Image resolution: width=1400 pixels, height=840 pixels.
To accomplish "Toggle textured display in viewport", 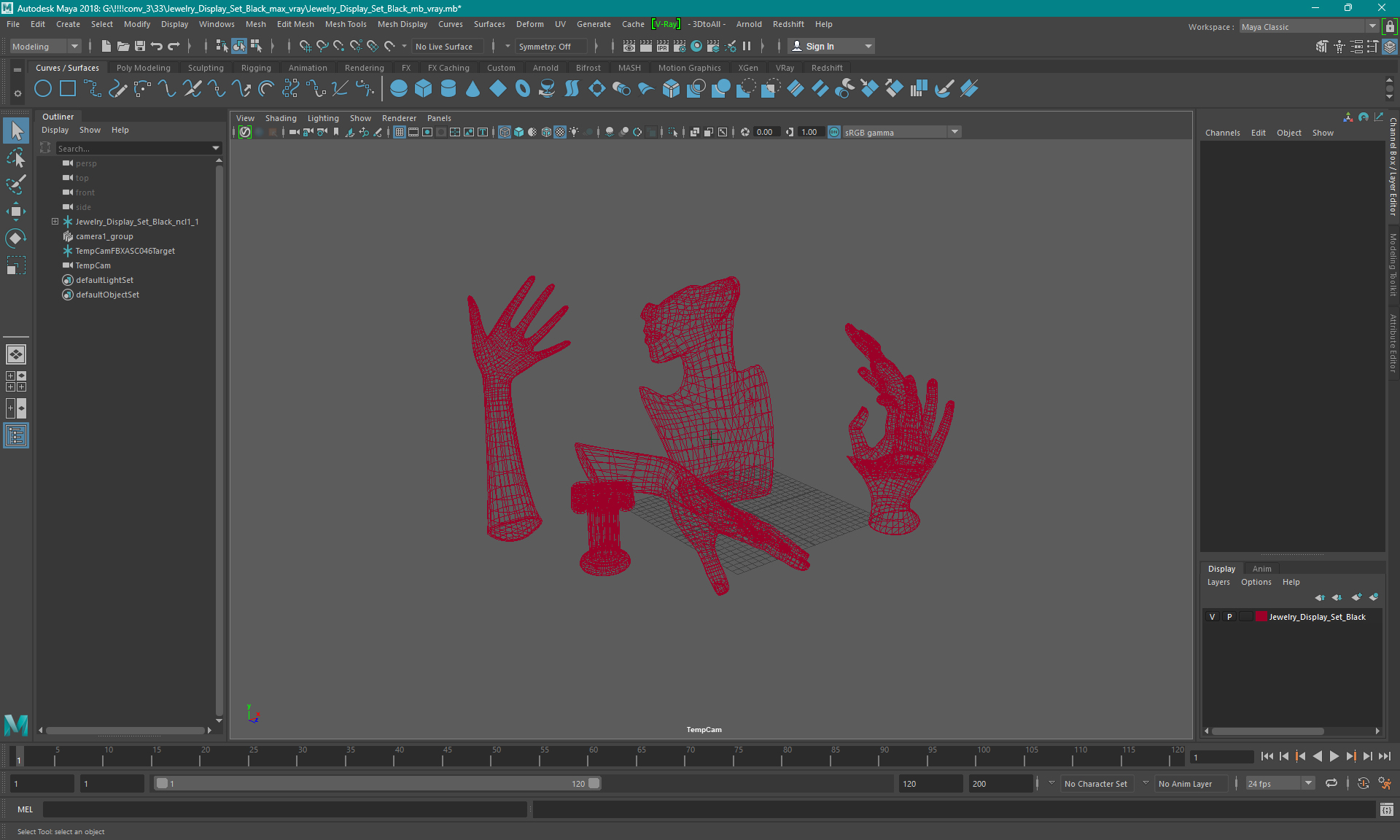I will click(x=560, y=132).
